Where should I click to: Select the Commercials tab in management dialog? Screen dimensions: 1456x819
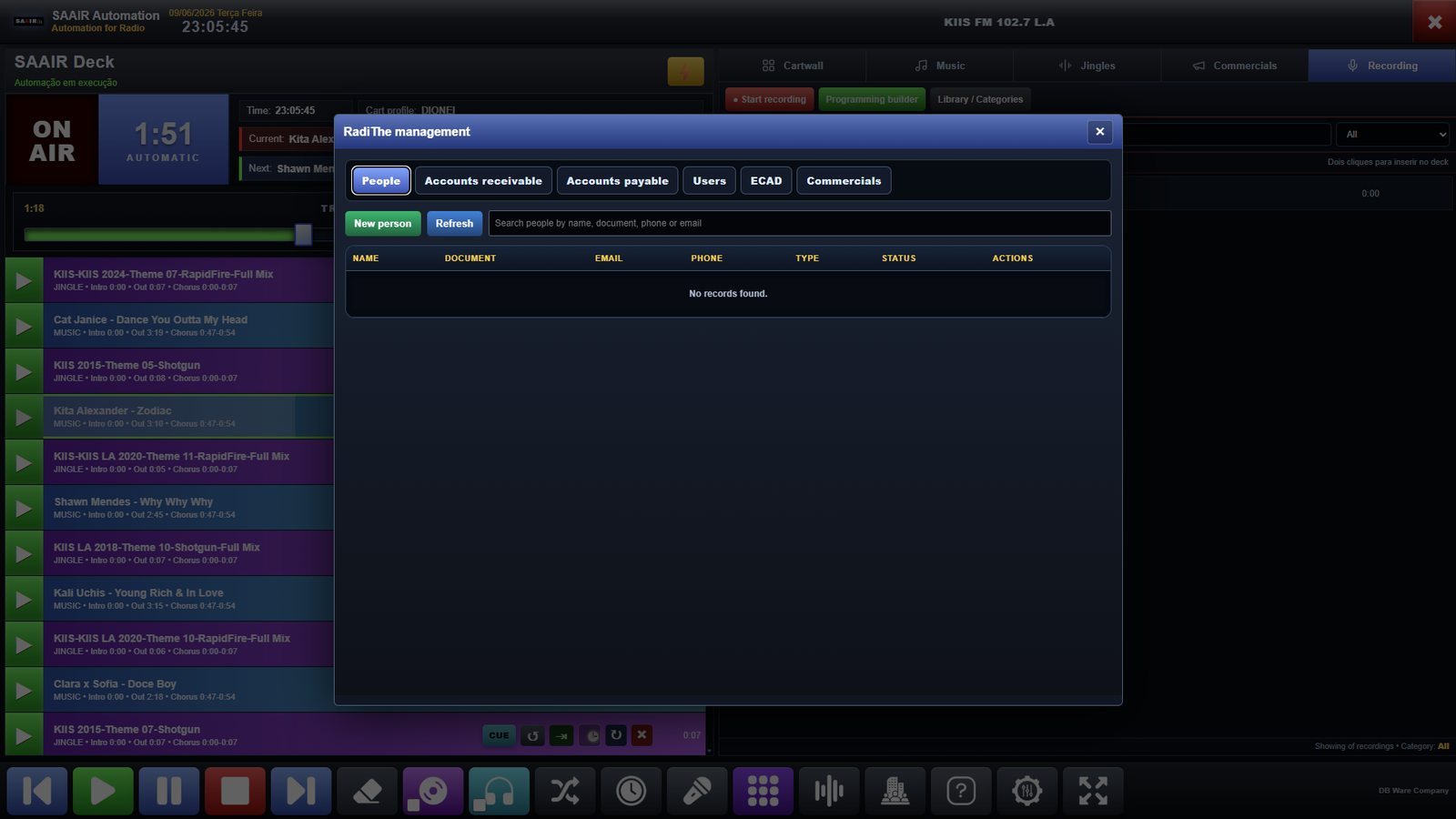pos(844,181)
